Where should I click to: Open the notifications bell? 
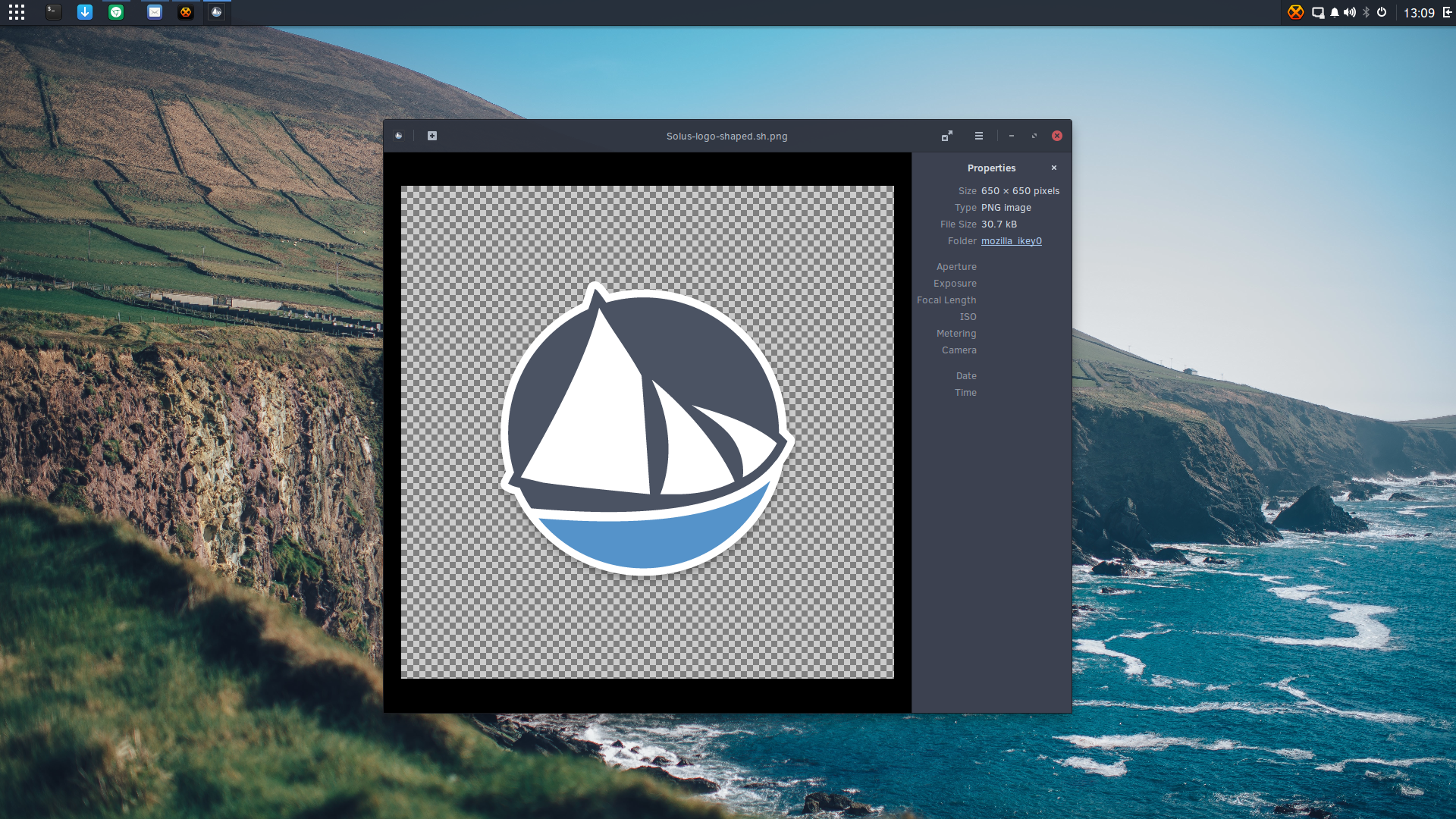(1335, 12)
